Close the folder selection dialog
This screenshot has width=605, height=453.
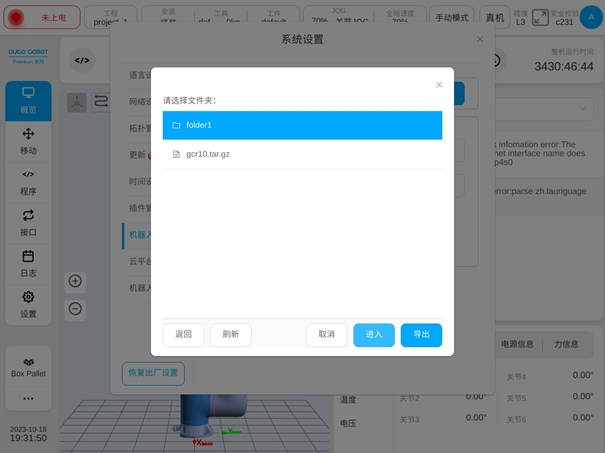[x=439, y=85]
